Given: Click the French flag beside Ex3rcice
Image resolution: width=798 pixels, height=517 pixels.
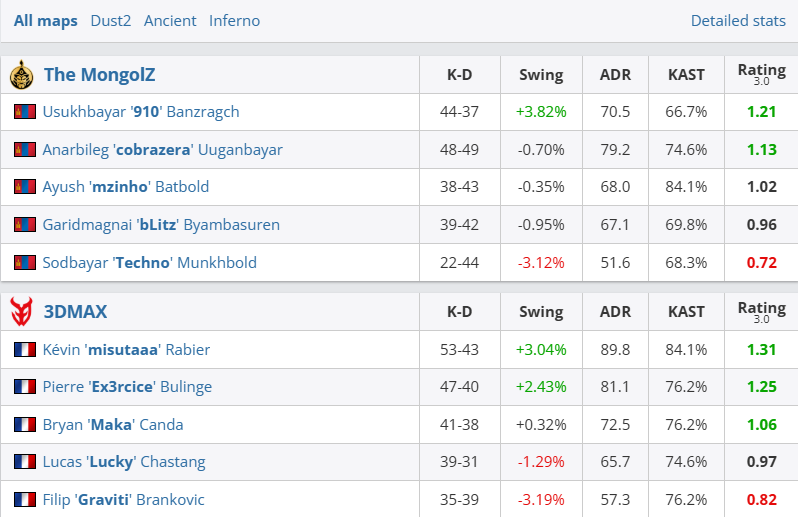Looking at the screenshot, I should pos(25,387).
